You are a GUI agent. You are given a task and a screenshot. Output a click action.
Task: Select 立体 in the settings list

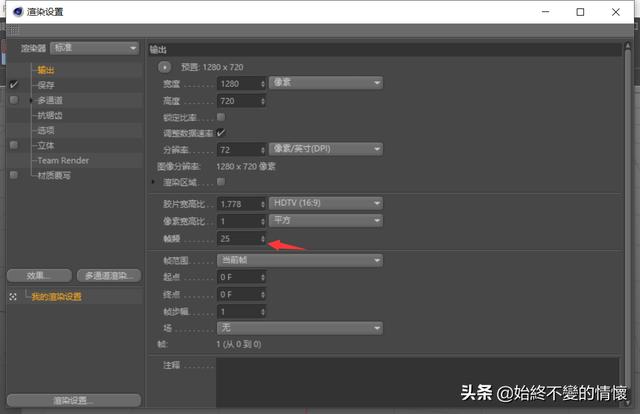point(46,146)
